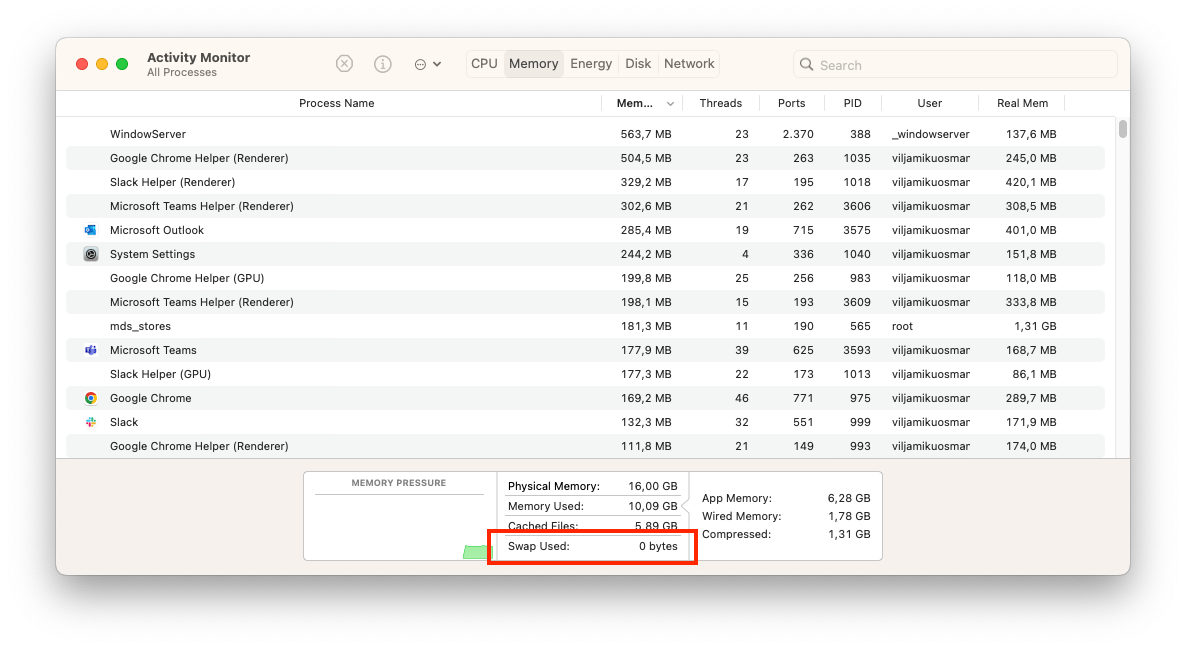Click the Wired Memory 1,78 GB entry

[x=786, y=517]
